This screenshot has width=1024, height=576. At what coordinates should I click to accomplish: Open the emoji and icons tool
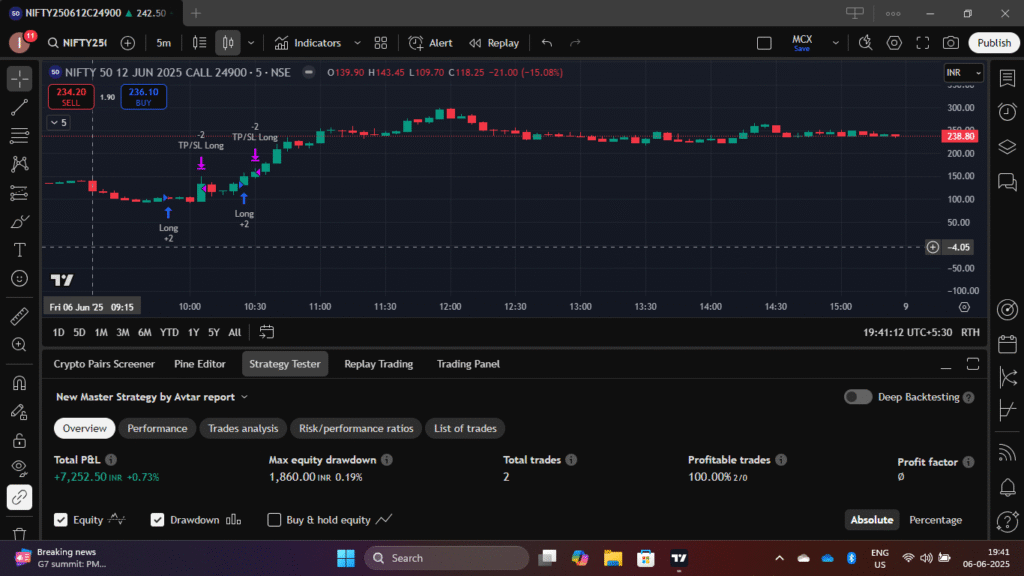click(20, 279)
